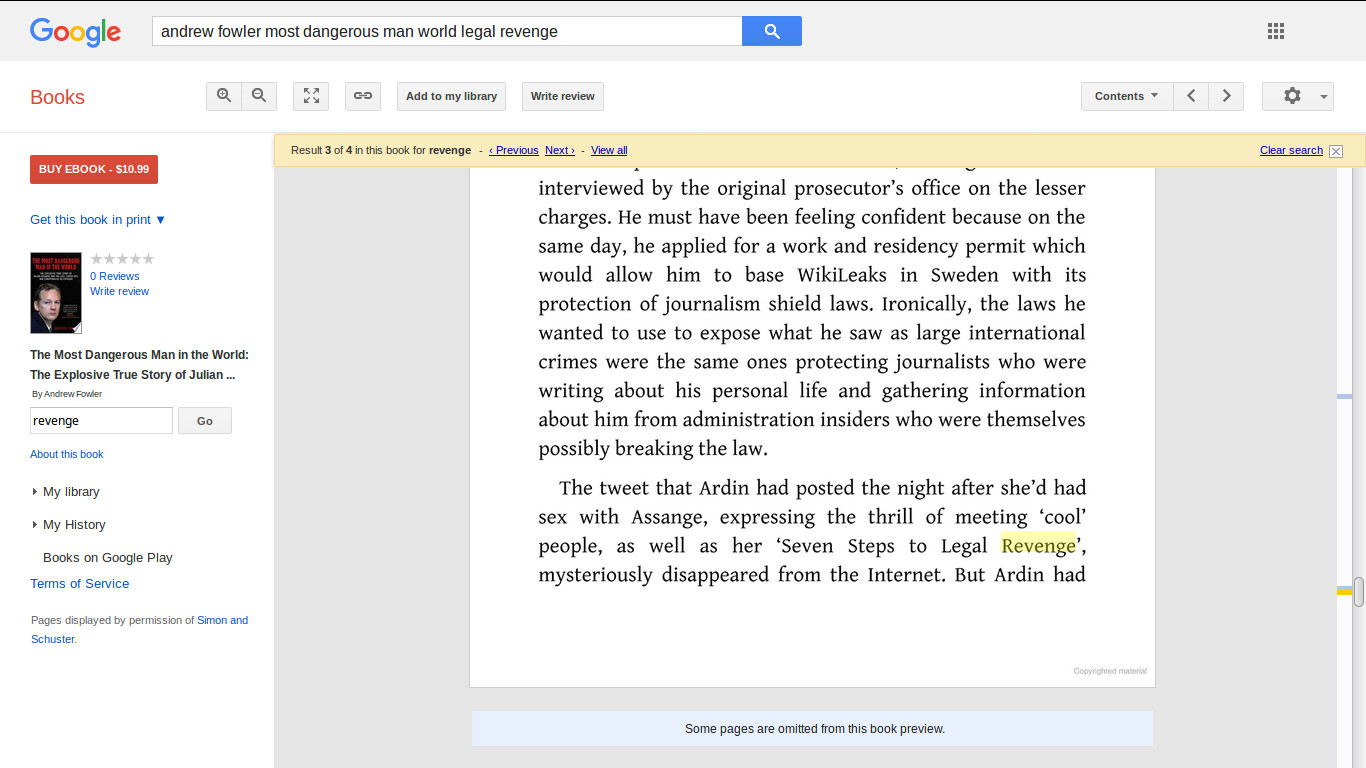The height and width of the screenshot is (768, 1366).
Task: Click the Write review toolbar button
Action: (x=562, y=96)
